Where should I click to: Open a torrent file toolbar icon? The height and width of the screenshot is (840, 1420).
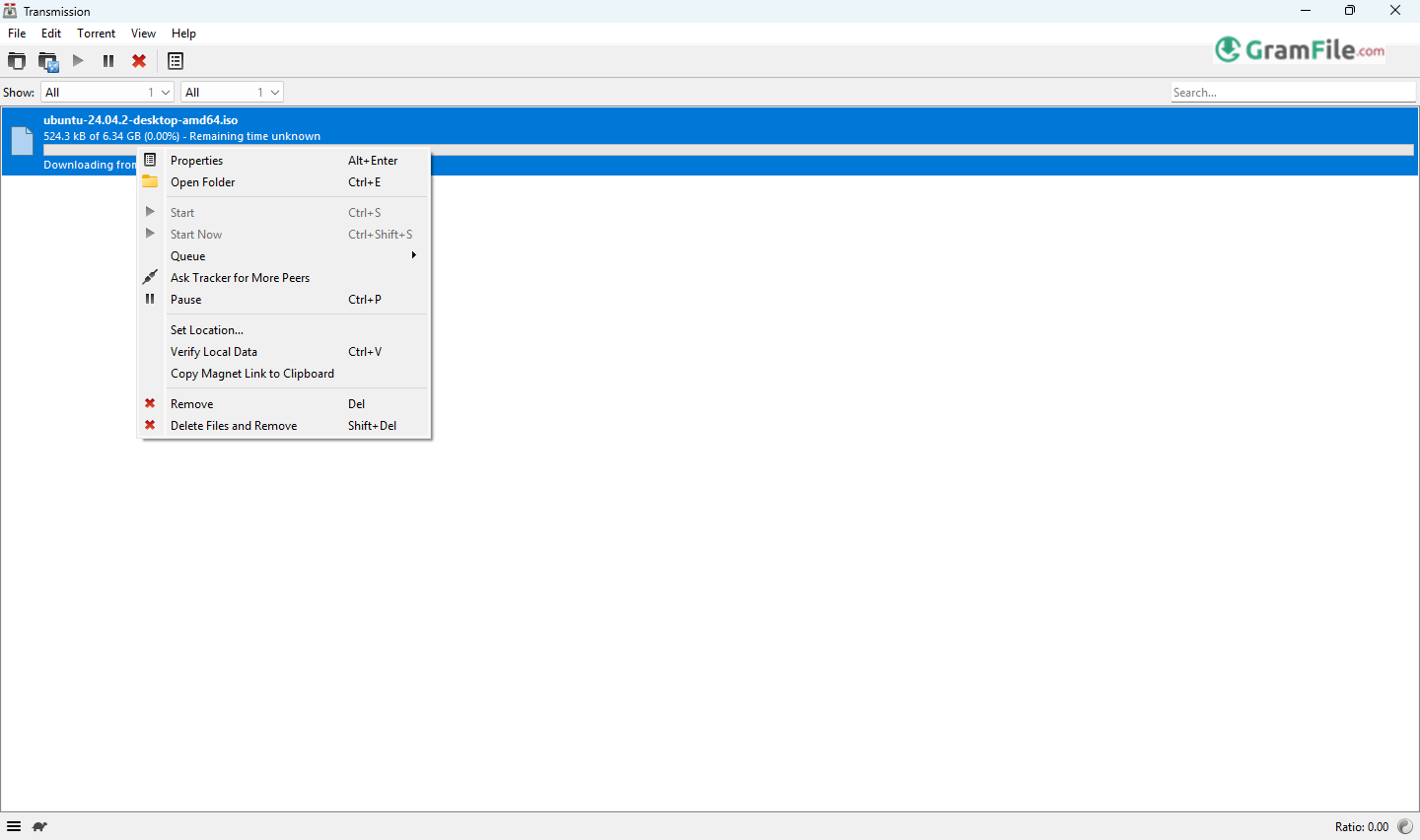(x=17, y=61)
